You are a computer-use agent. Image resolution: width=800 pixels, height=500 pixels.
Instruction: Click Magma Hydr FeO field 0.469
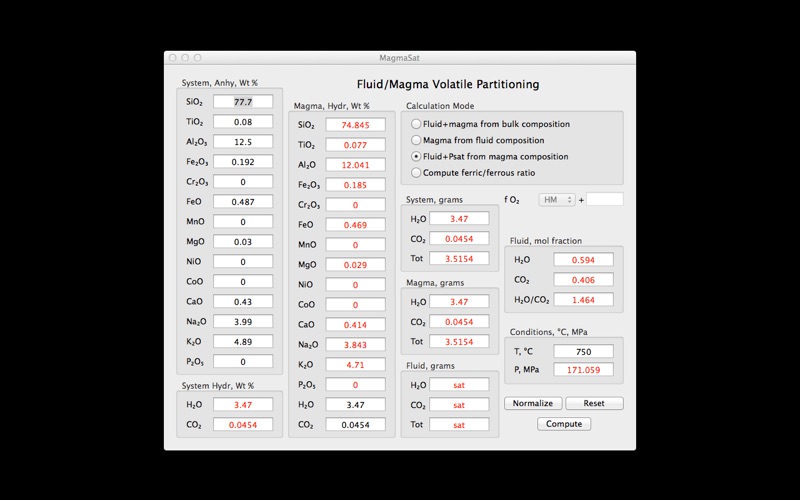pos(356,224)
